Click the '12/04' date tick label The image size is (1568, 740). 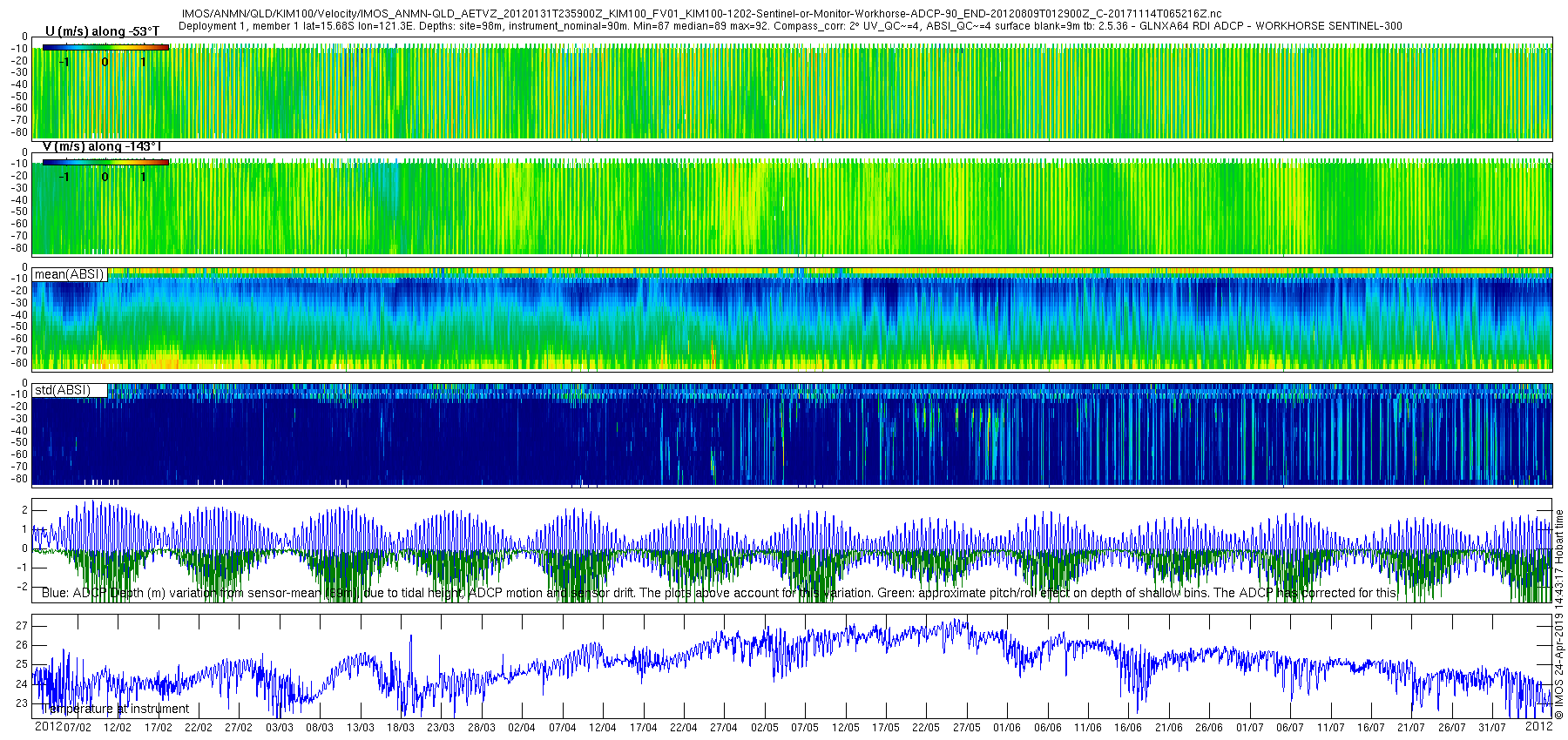pyautogui.click(x=603, y=727)
